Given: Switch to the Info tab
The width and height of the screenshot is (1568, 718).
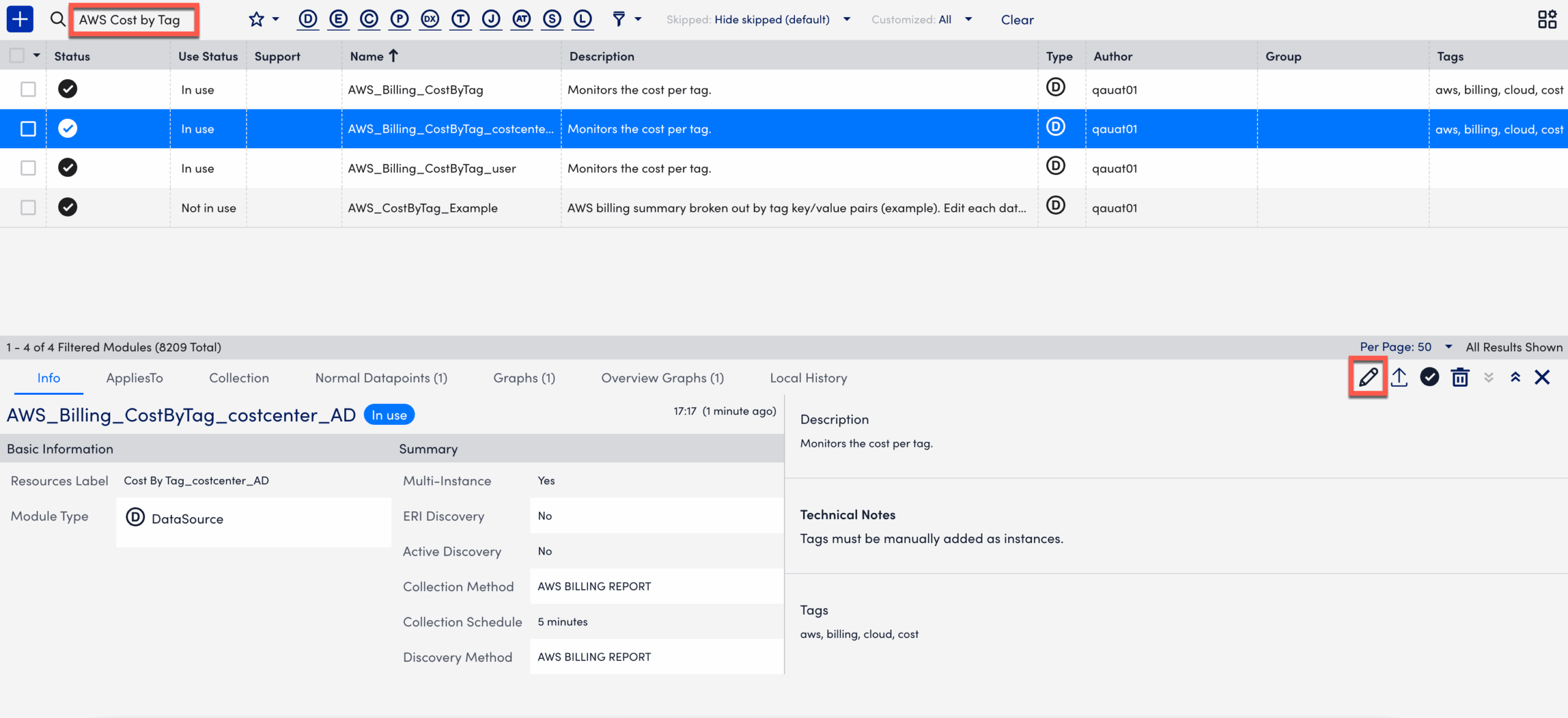Looking at the screenshot, I should (48, 378).
